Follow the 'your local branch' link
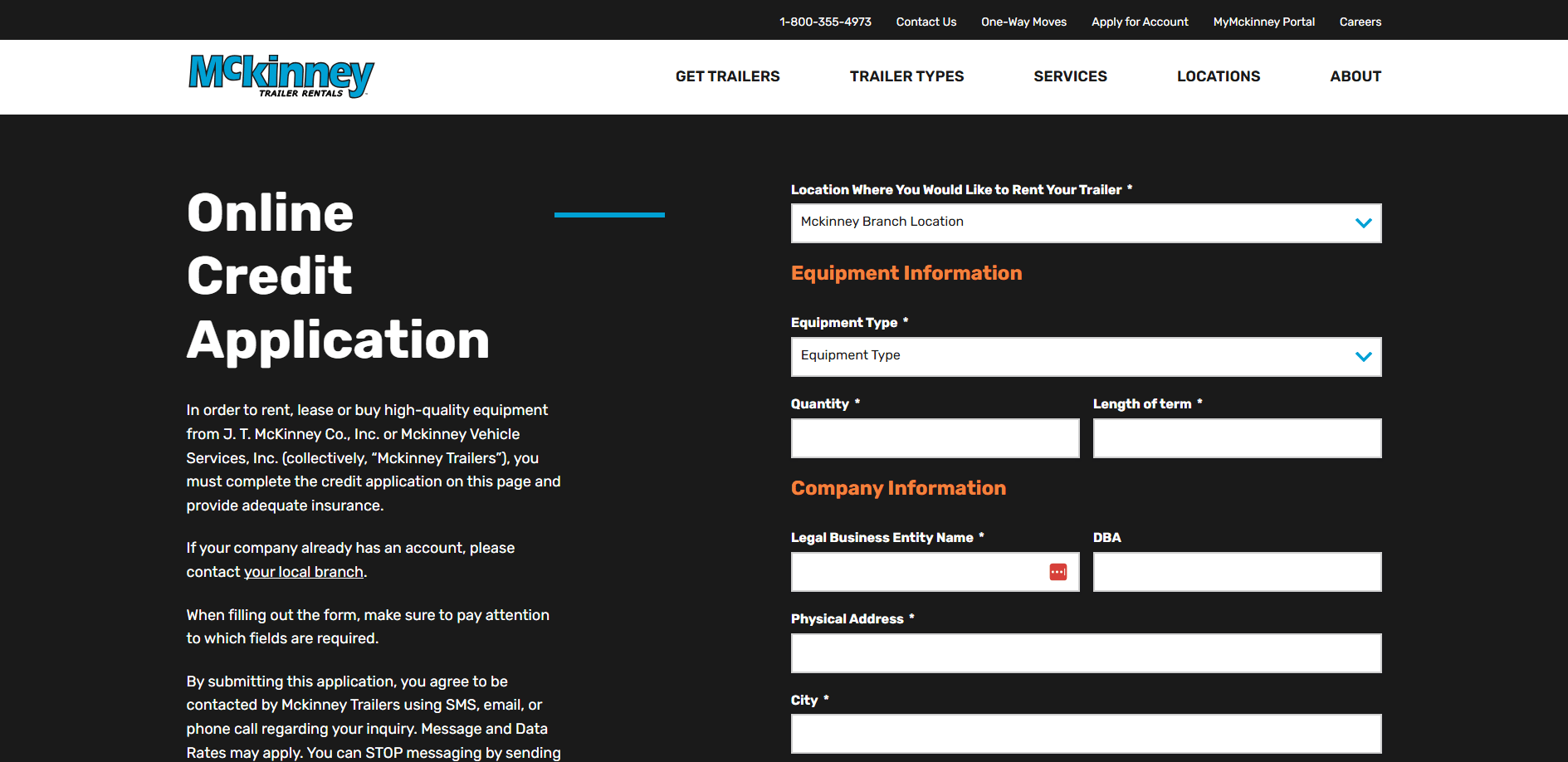 [x=303, y=572]
